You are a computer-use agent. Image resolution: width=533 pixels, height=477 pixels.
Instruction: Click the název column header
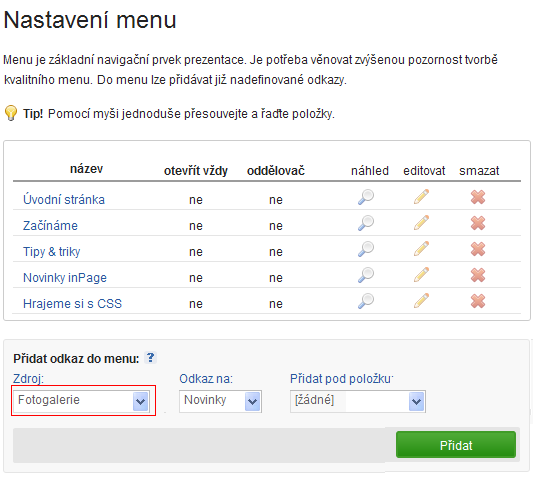pos(86,169)
